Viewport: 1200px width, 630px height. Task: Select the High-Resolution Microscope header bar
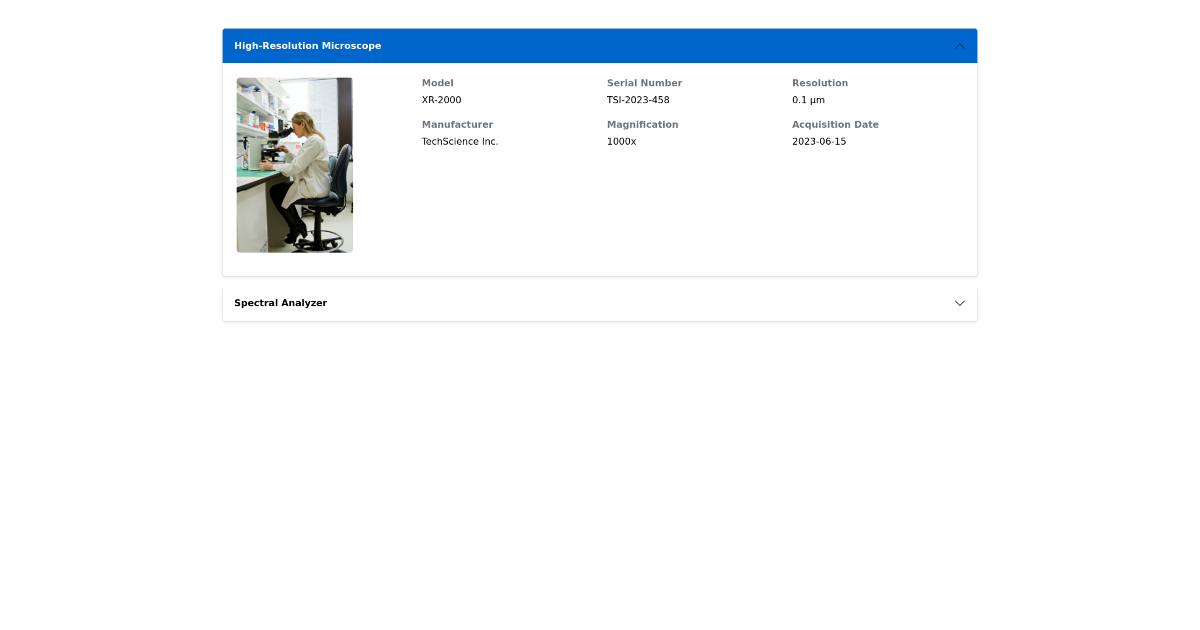point(600,45)
